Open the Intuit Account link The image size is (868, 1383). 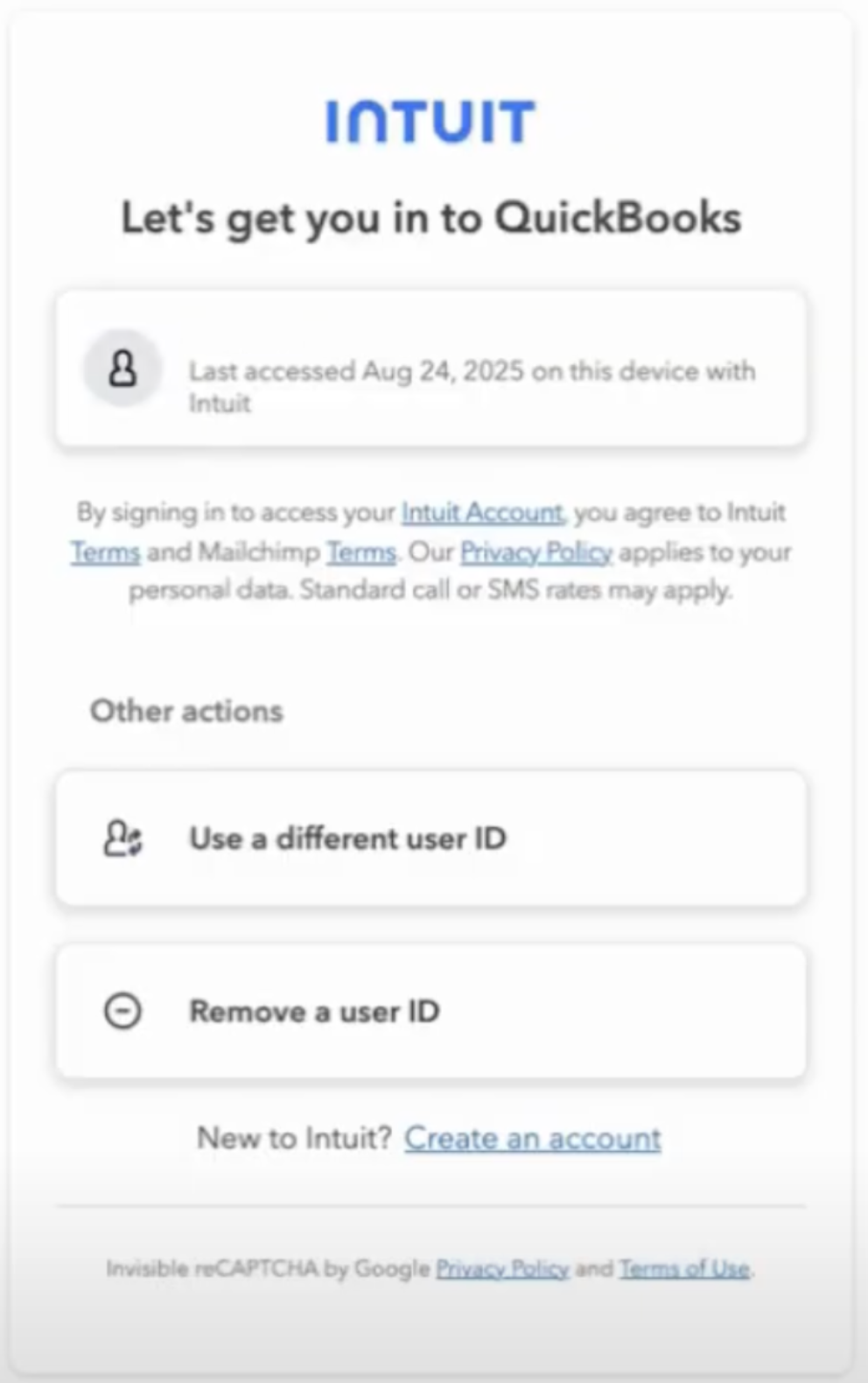click(x=482, y=512)
